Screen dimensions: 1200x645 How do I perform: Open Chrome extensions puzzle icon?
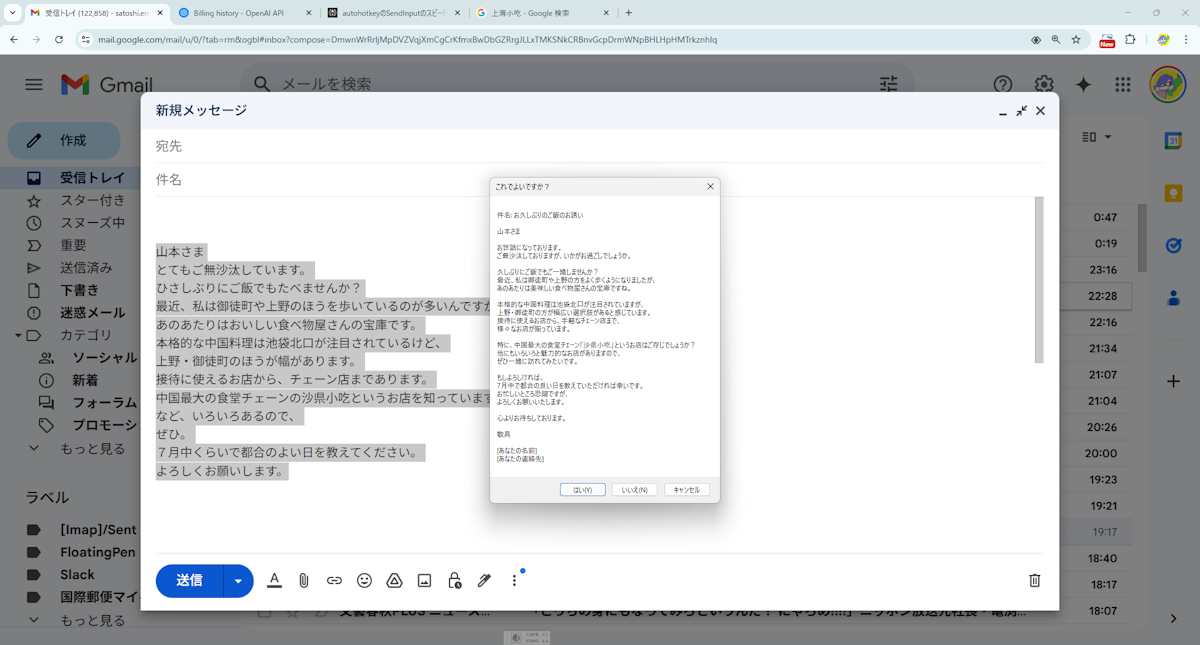[1131, 40]
